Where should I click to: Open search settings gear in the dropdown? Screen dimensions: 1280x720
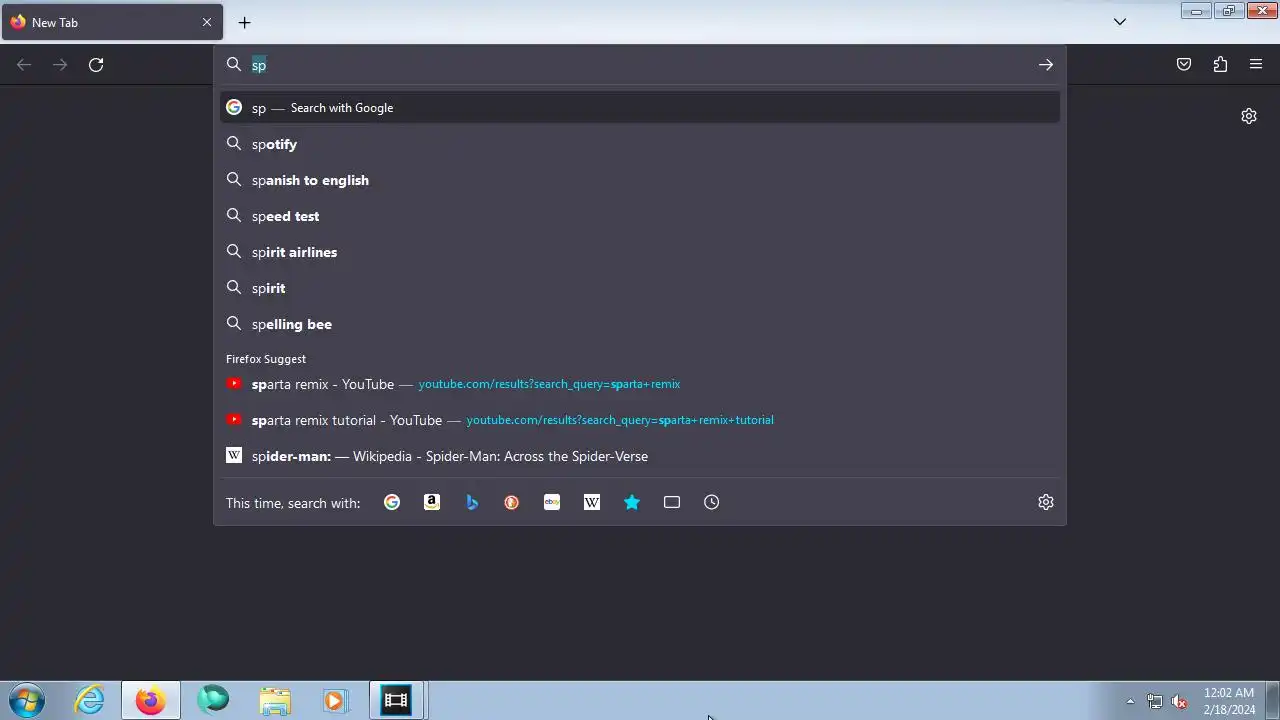coord(1046,502)
